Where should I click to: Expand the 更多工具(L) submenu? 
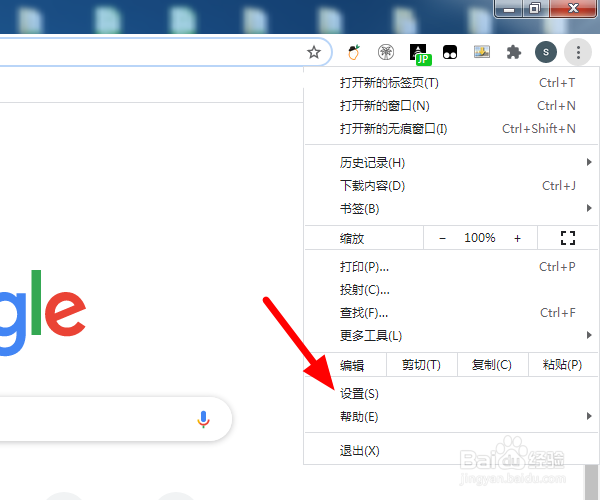(x=451, y=336)
